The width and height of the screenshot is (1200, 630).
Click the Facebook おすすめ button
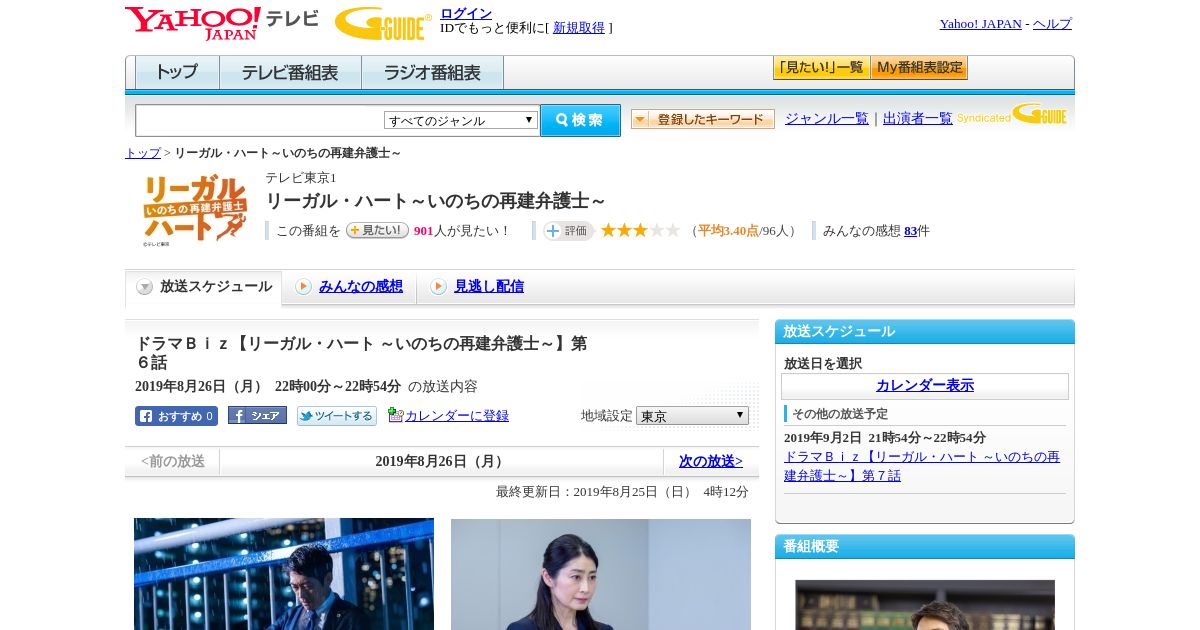coord(176,416)
